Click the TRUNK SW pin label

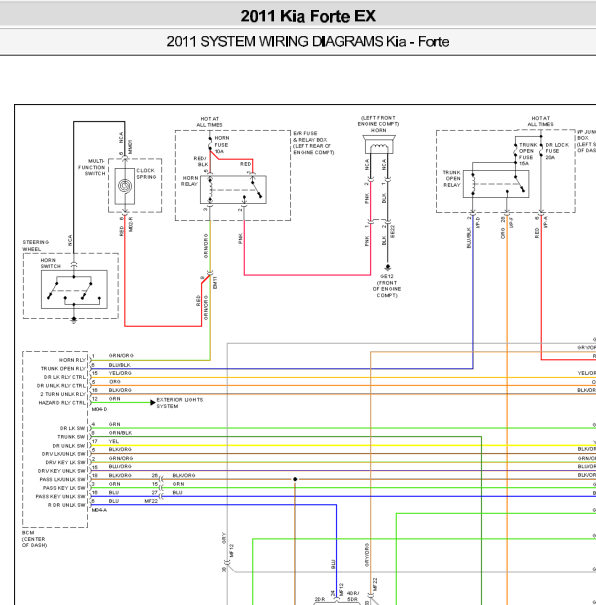pyautogui.click(x=71, y=437)
